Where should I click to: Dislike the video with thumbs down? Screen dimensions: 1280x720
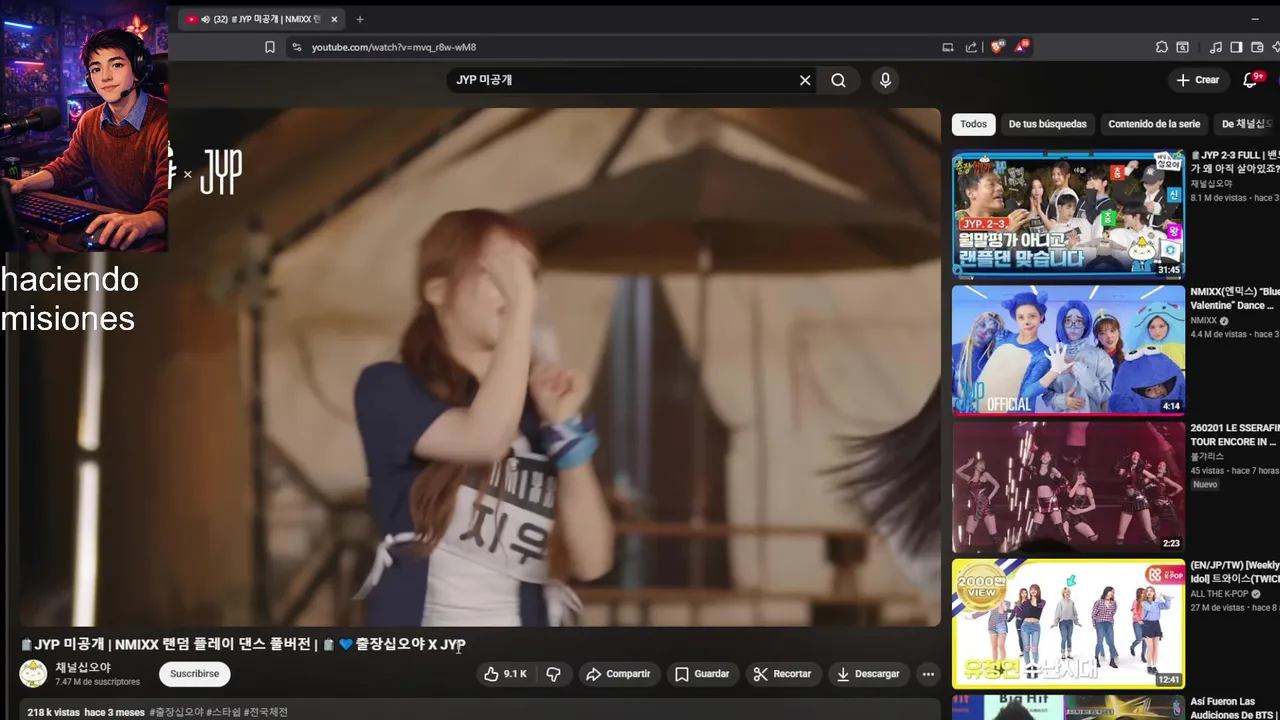[x=553, y=674]
